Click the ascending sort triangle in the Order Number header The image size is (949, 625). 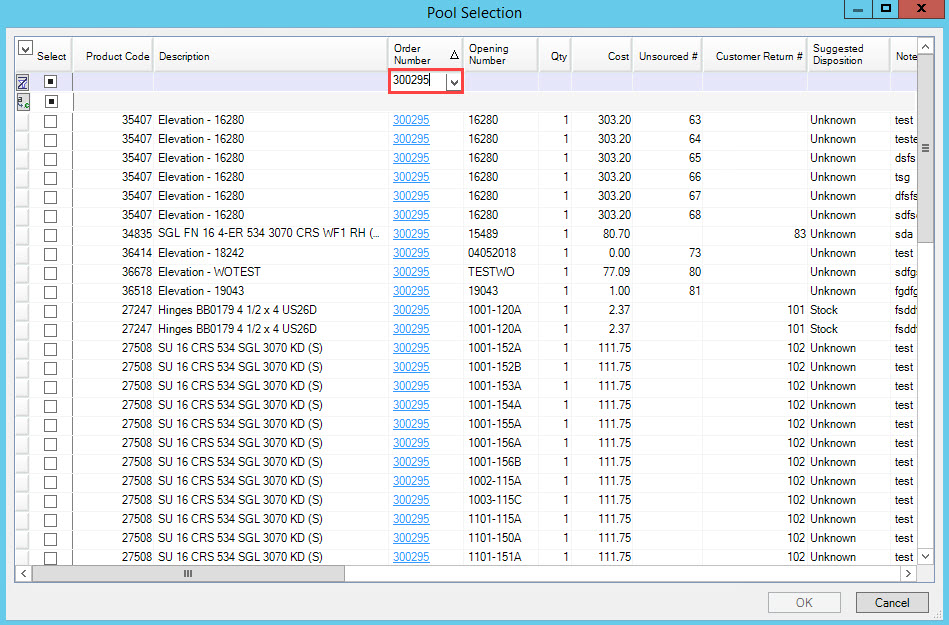coord(454,55)
